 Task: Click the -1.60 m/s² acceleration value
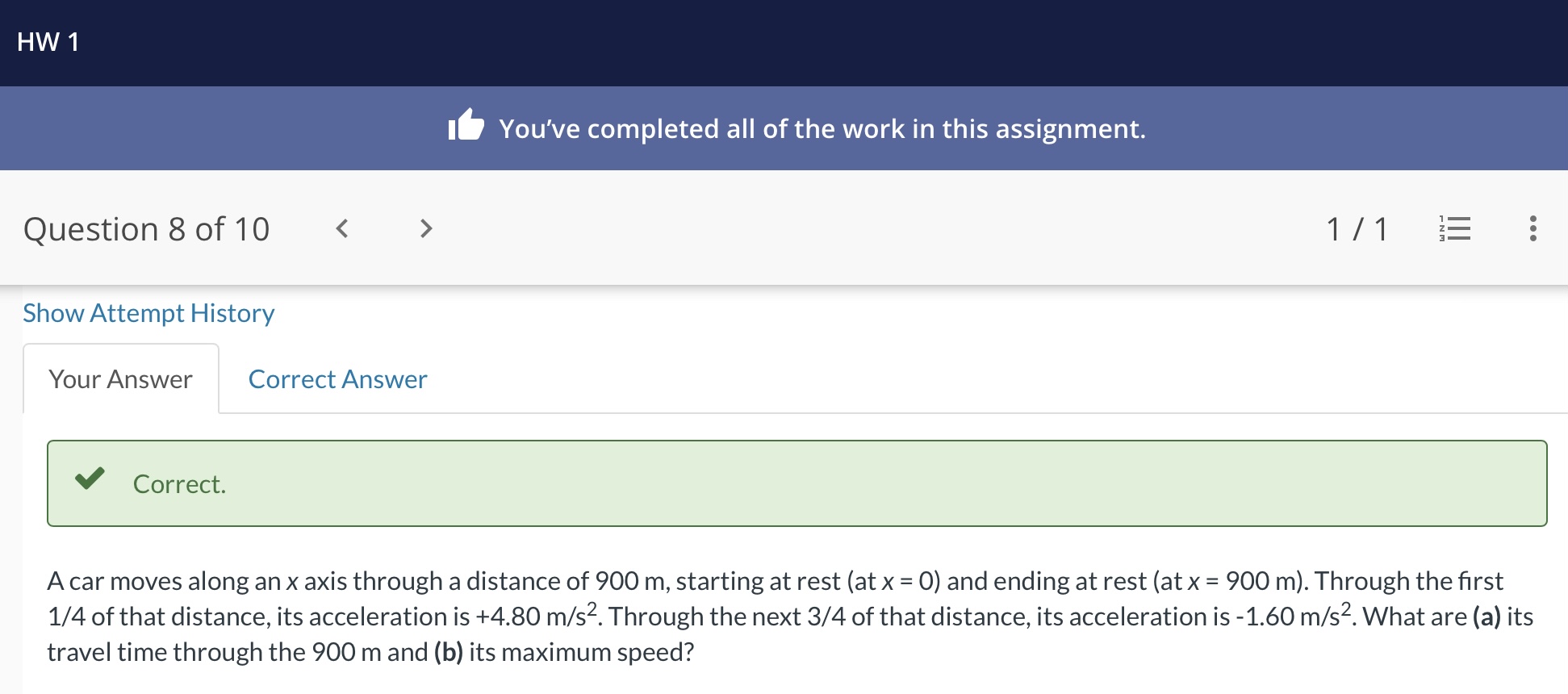point(1294,615)
